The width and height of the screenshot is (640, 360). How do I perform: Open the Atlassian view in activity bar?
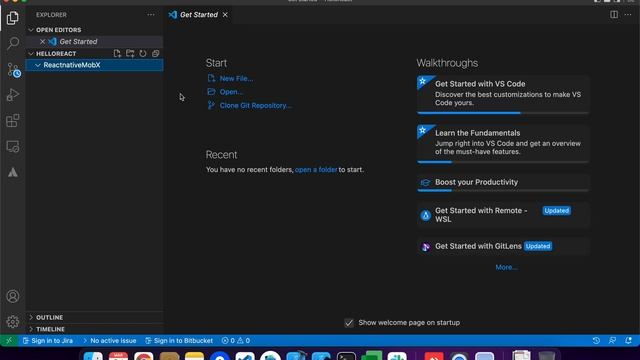(13, 173)
